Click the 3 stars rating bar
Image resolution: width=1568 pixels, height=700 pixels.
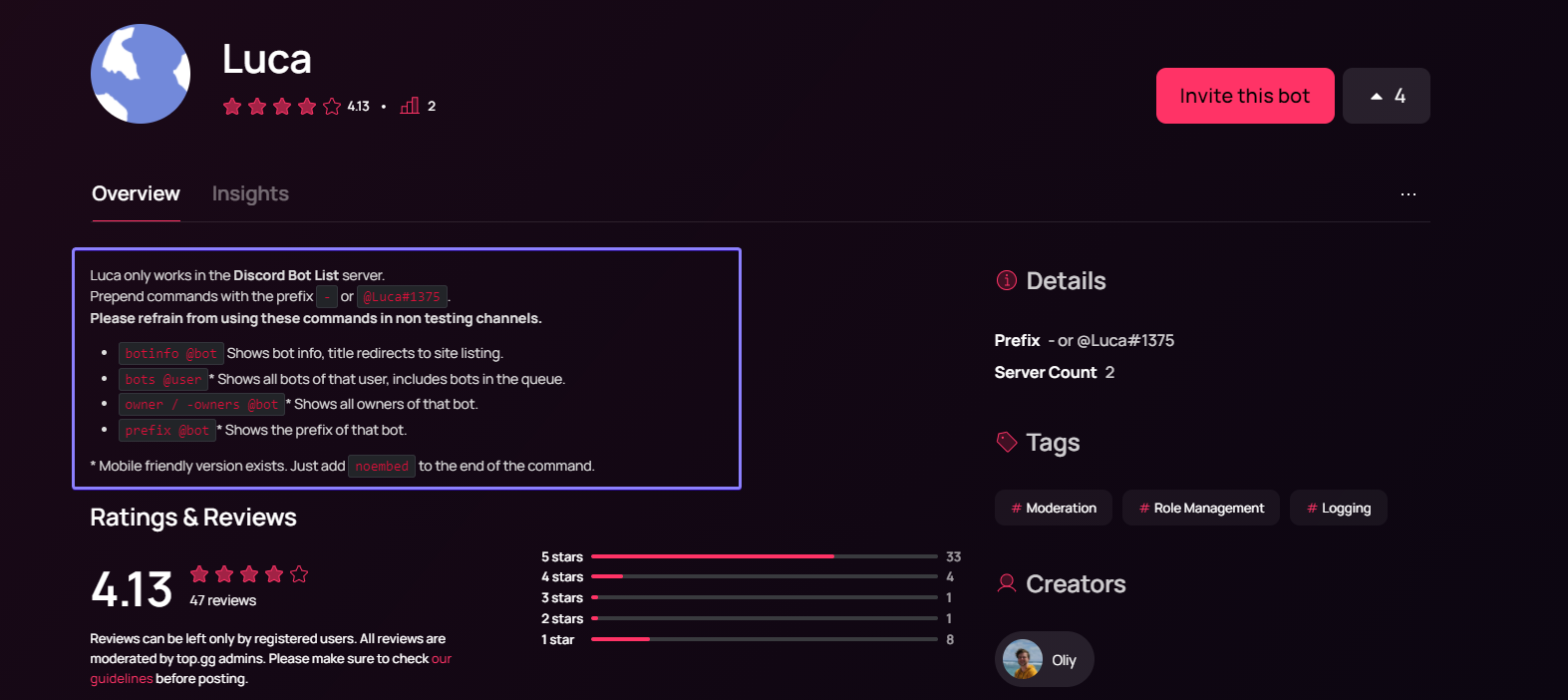click(x=765, y=597)
